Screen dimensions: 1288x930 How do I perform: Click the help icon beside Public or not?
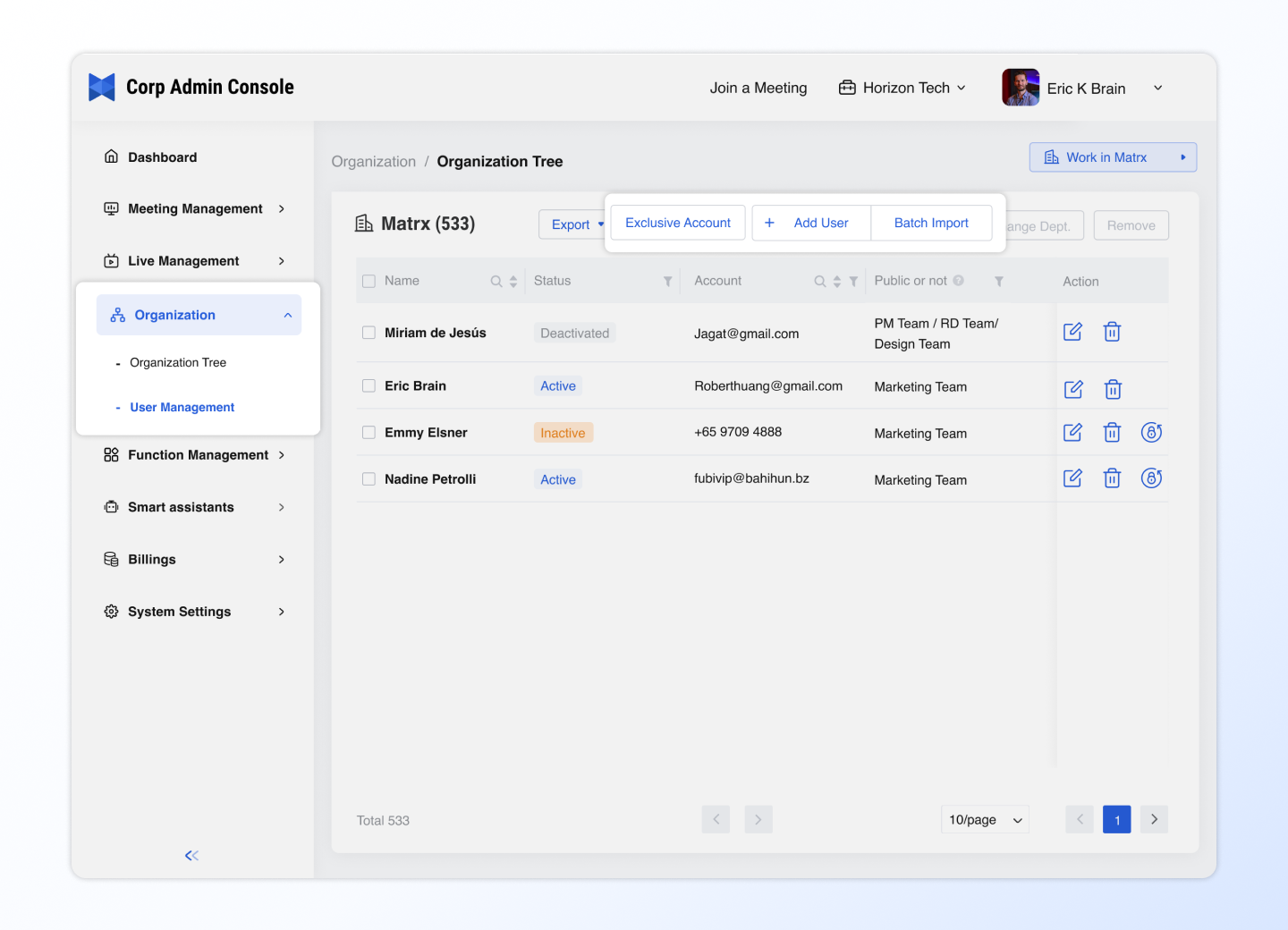tap(958, 281)
